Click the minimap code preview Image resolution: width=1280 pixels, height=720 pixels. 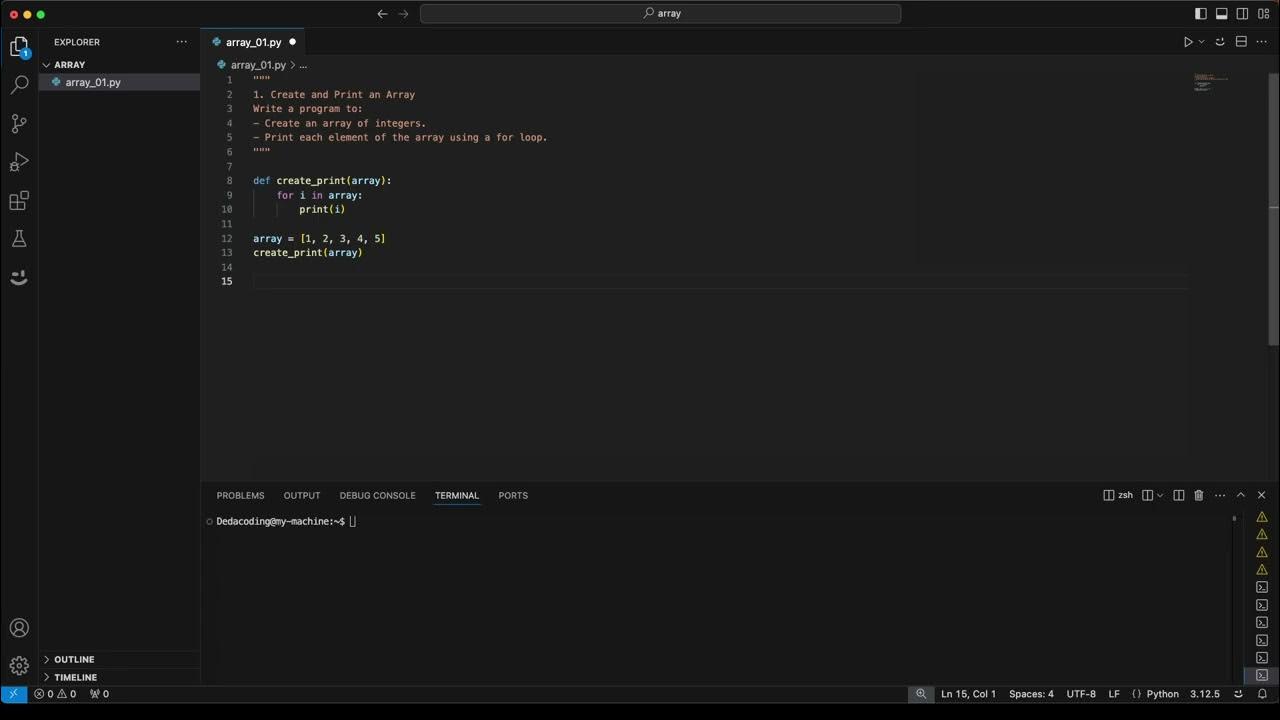coord(1211,82)
